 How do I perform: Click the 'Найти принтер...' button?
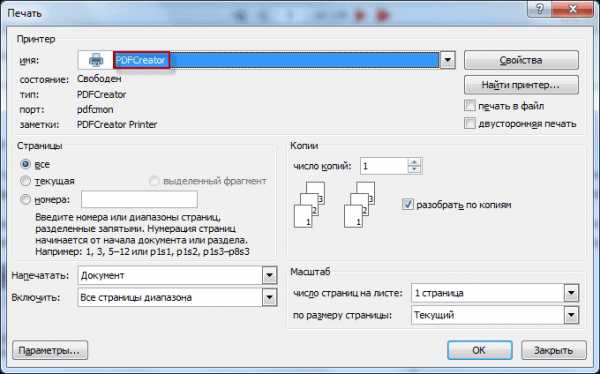coord(521,85)
